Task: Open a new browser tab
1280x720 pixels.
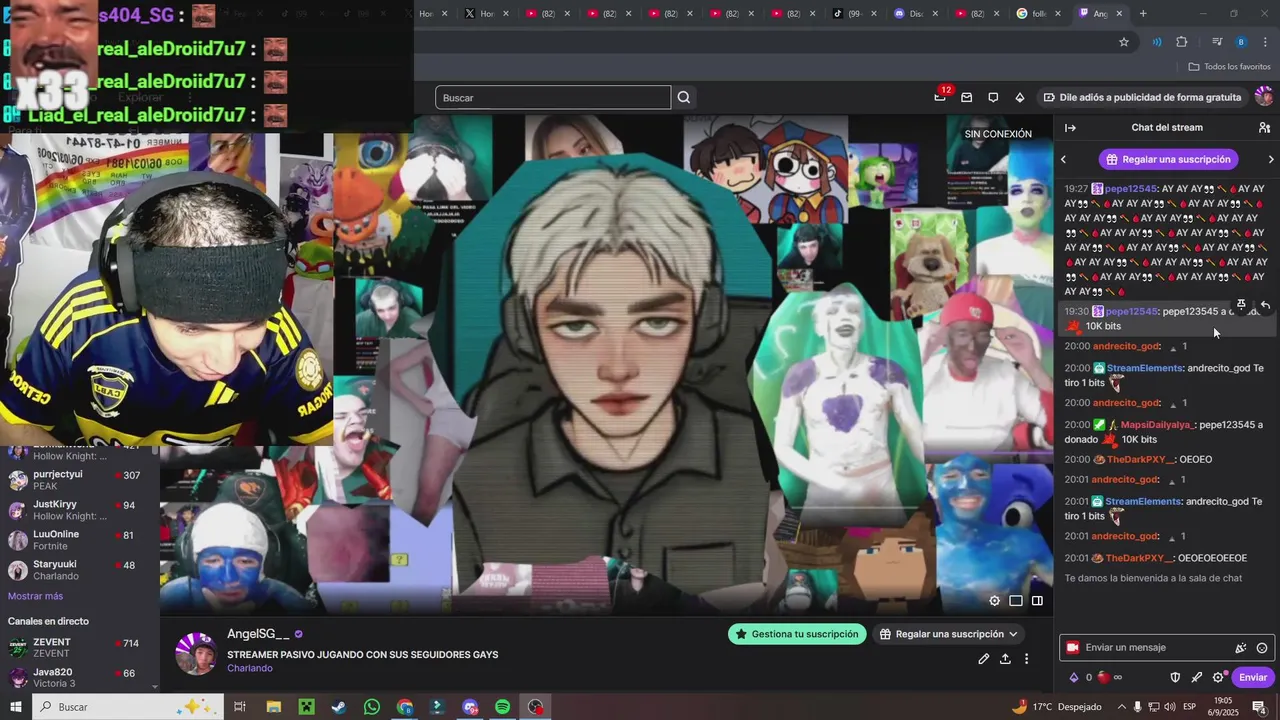Action: [1143, 14]
